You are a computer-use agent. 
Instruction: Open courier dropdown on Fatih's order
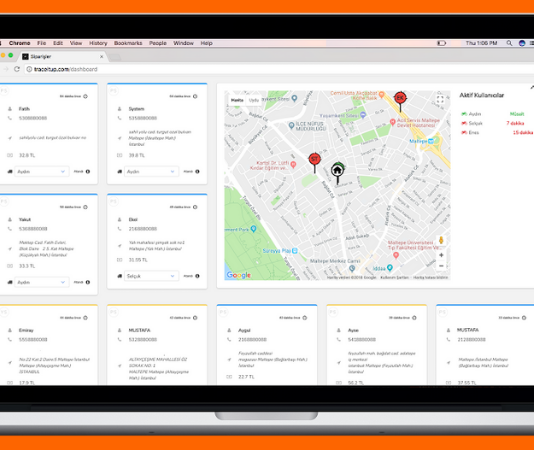click(x=42, y=171)
